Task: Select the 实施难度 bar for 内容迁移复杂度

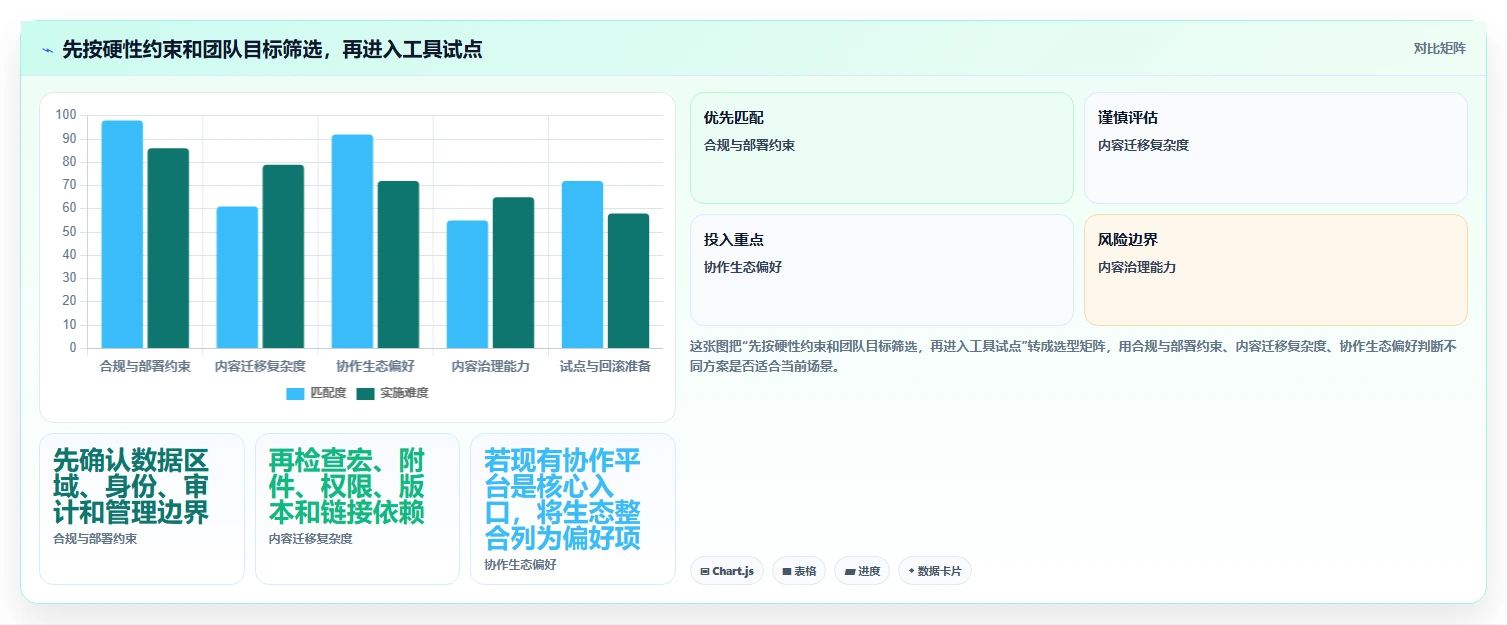Action: coord(283,256)
